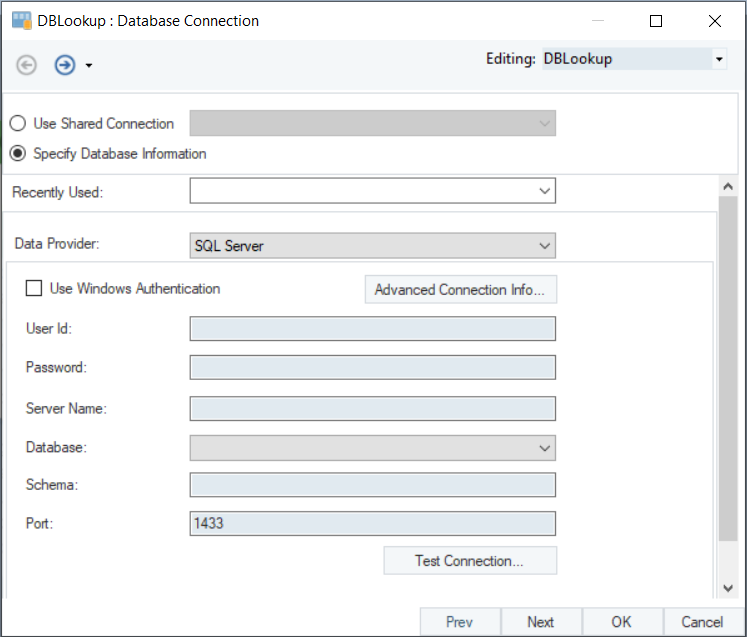The width and height of the screenshot is (747, 637).
Task: Maximize the Database Connection window
Action: pos(656,21)
